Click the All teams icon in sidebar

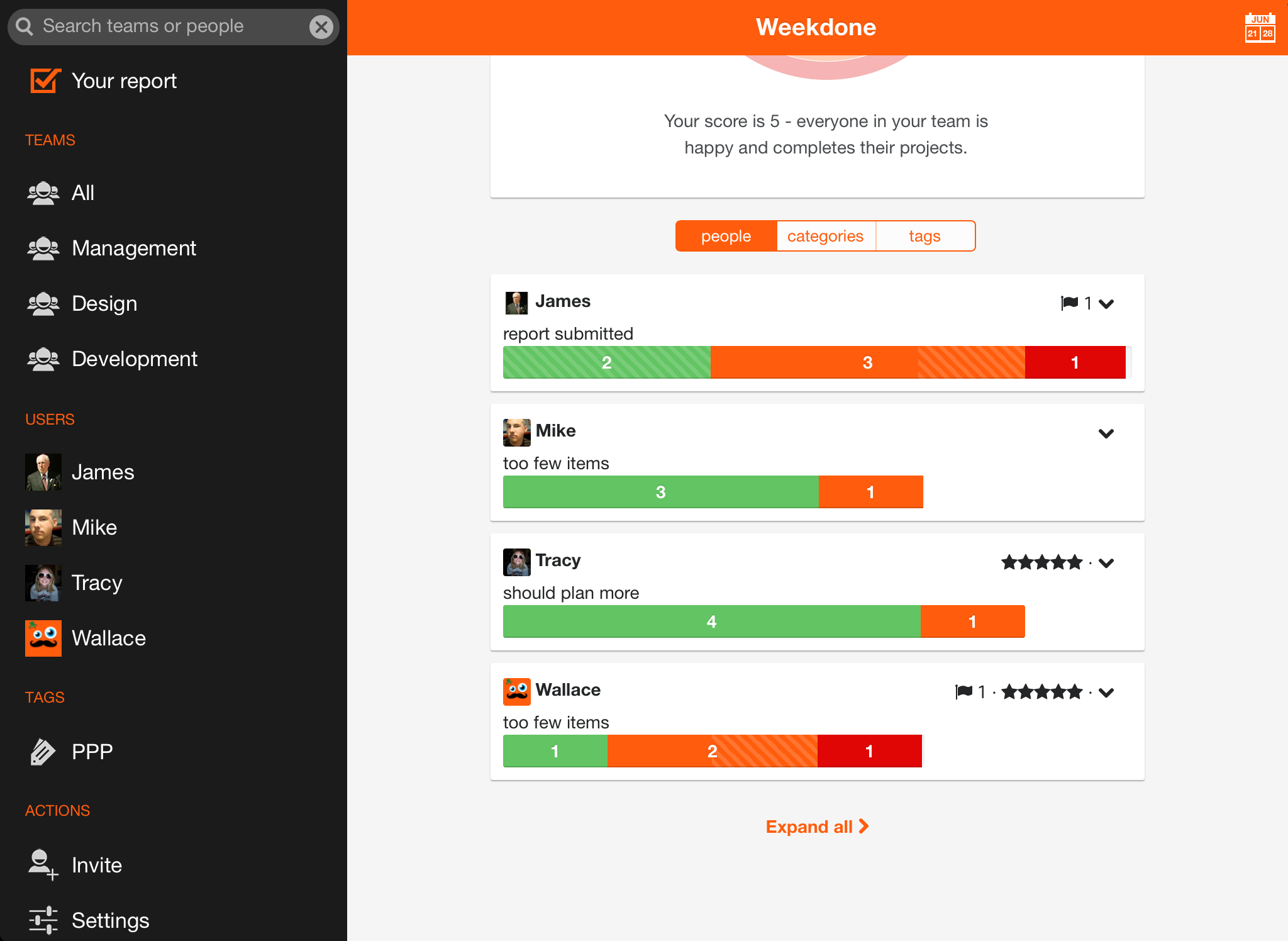click(x=43, y=192)
